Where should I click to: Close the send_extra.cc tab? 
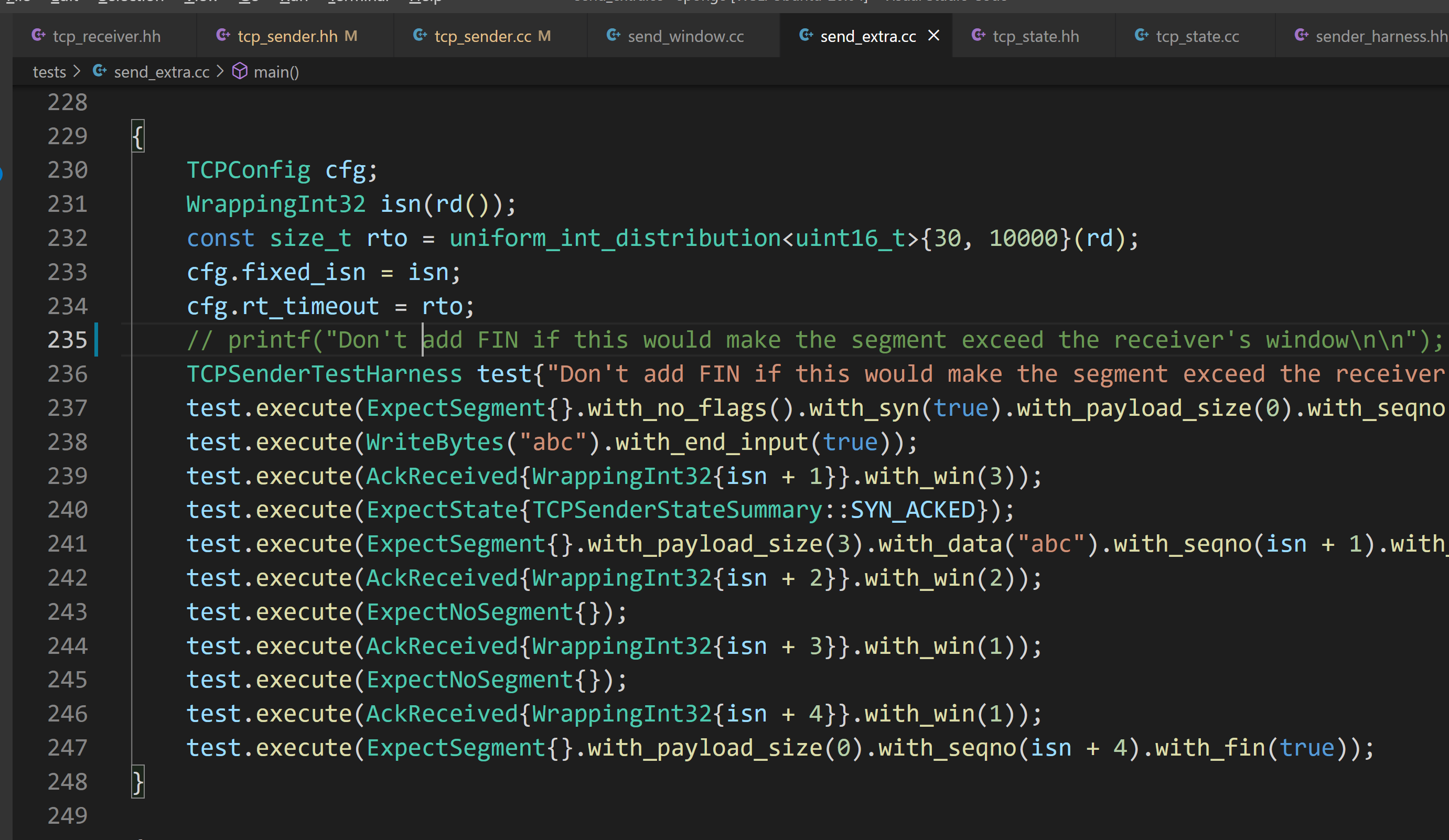pos(934,36)
